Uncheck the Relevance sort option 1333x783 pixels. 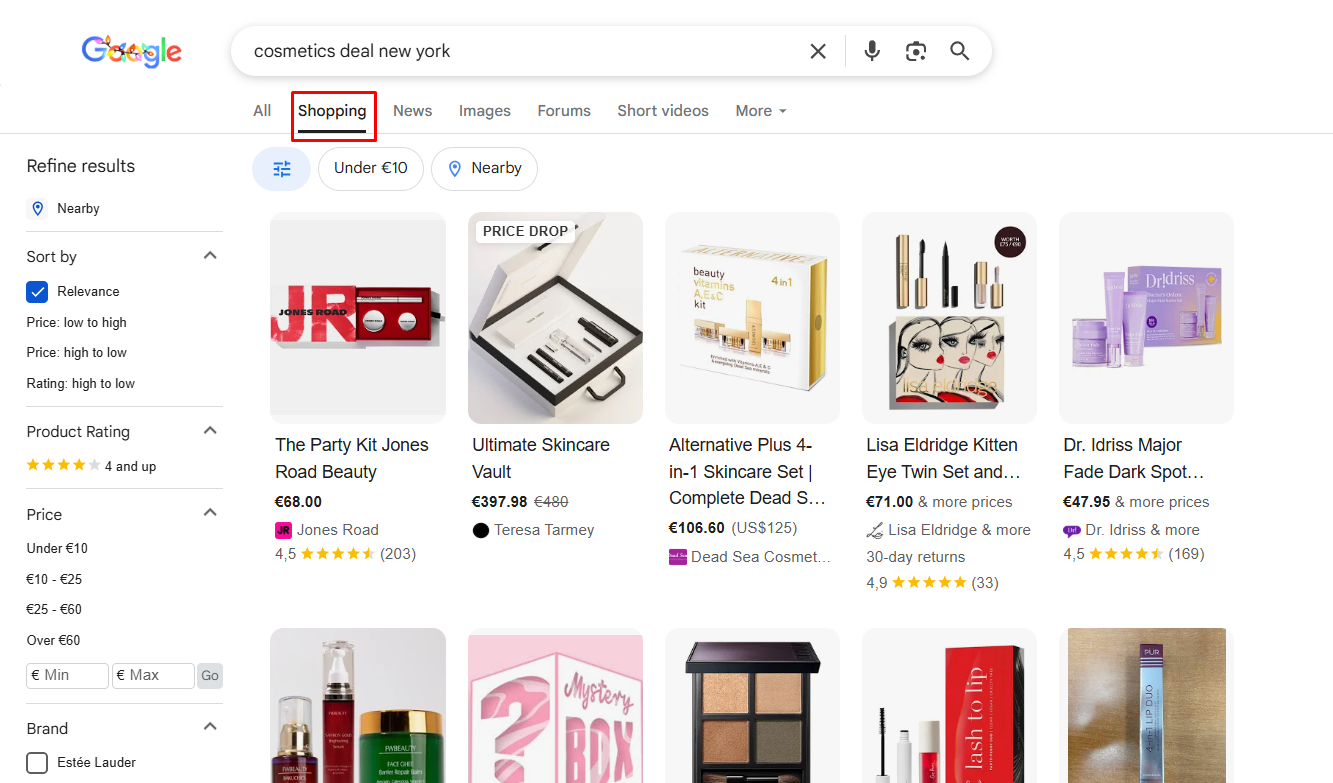(38, 291)
